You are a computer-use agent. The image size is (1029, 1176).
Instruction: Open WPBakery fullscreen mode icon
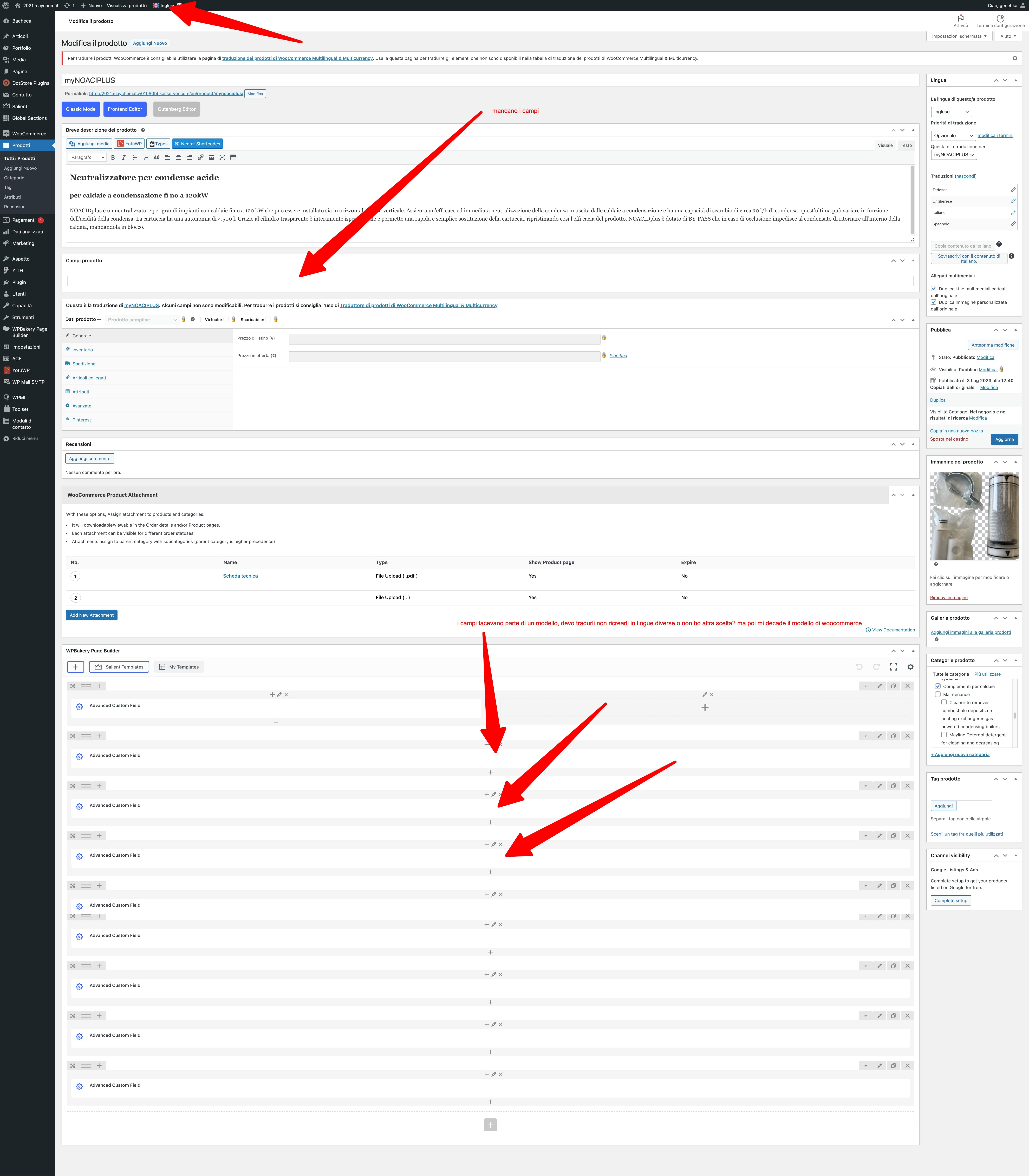894,667
